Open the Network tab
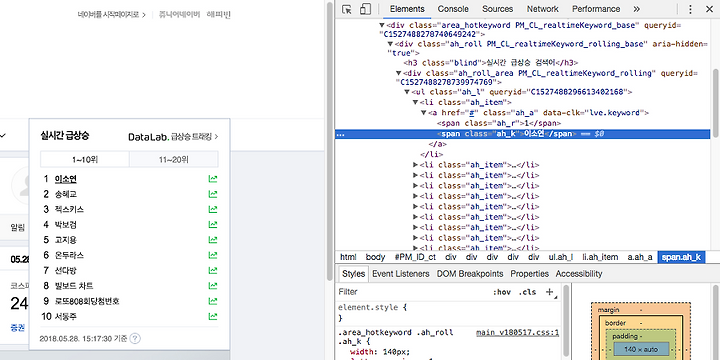720x360 pixels. (542, 9)
